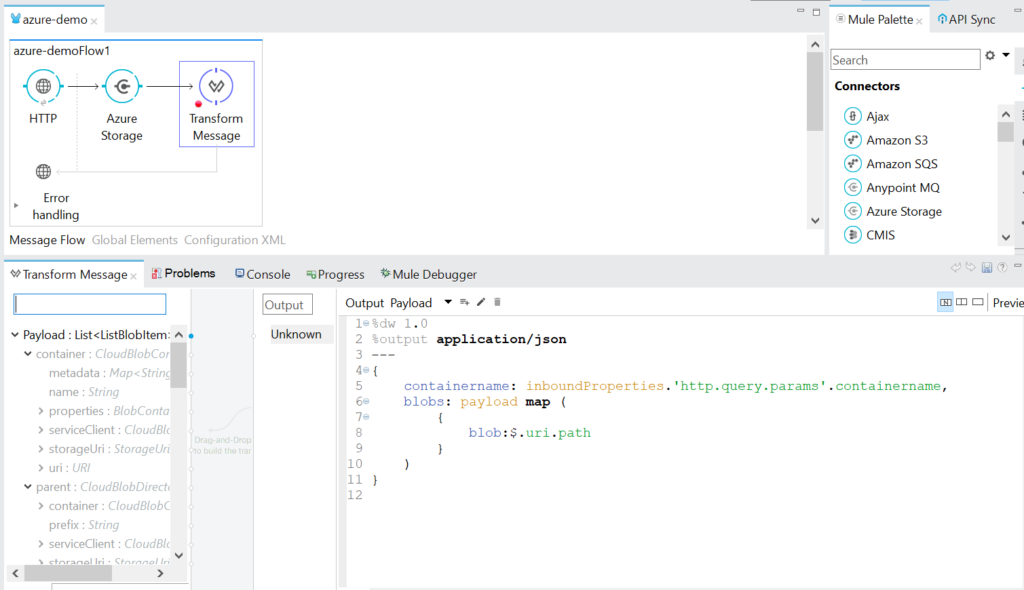Open the Azure Storage component in azure-demoFlow1
Viewport: 1024px width, 590px height.
pyautogui.click(x=122, y=86)
